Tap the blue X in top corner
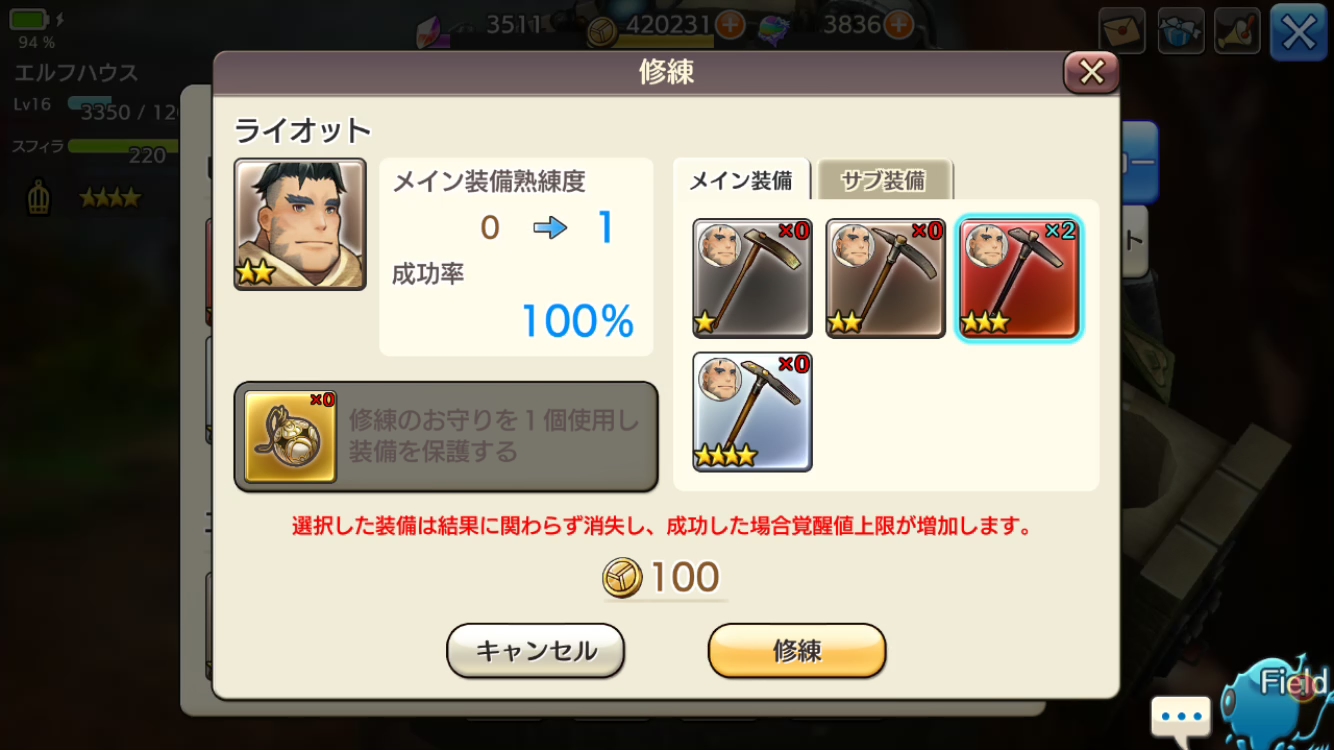 pos(1298,32)
